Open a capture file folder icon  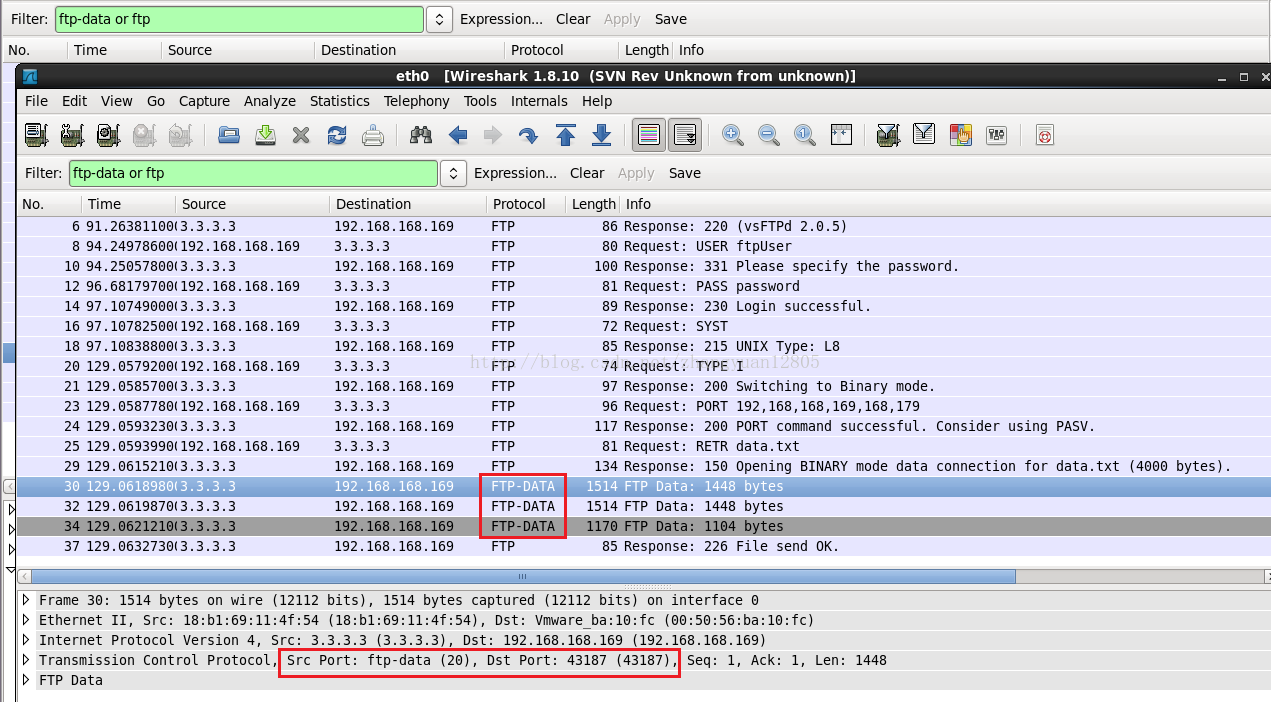click(229, 135)
